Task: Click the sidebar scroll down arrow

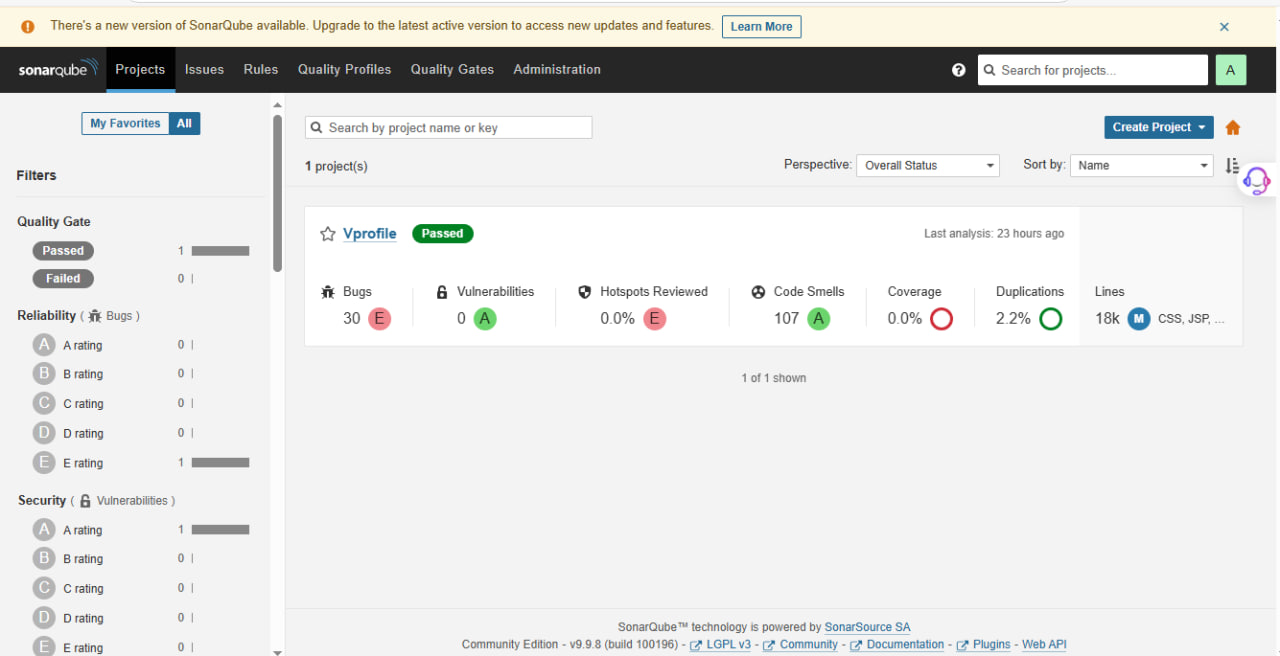Action: coord(277,651)
